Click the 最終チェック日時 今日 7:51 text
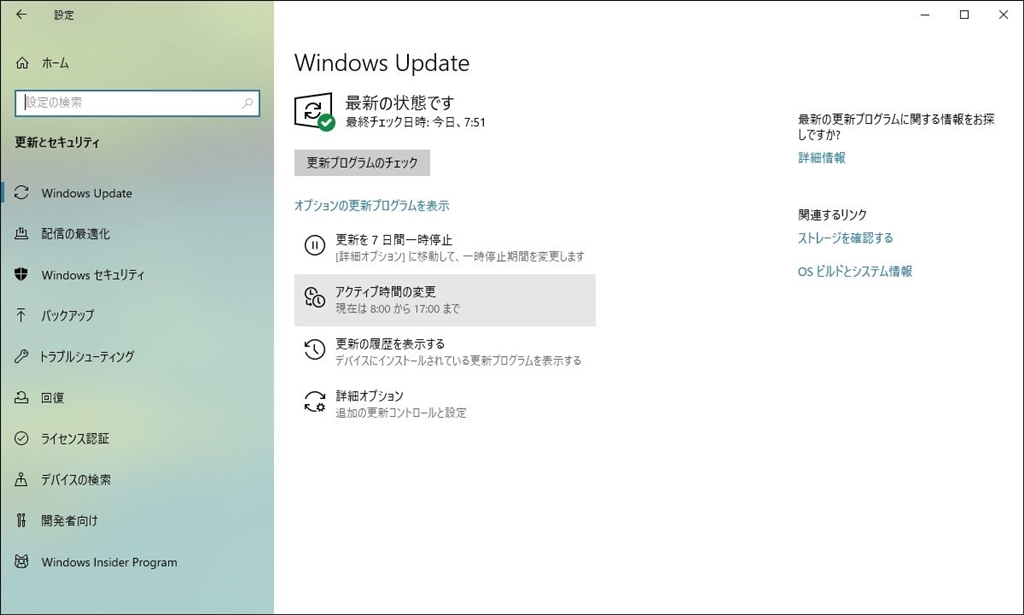This screenshot has width=1024, height=615. [x=415, y=122]
